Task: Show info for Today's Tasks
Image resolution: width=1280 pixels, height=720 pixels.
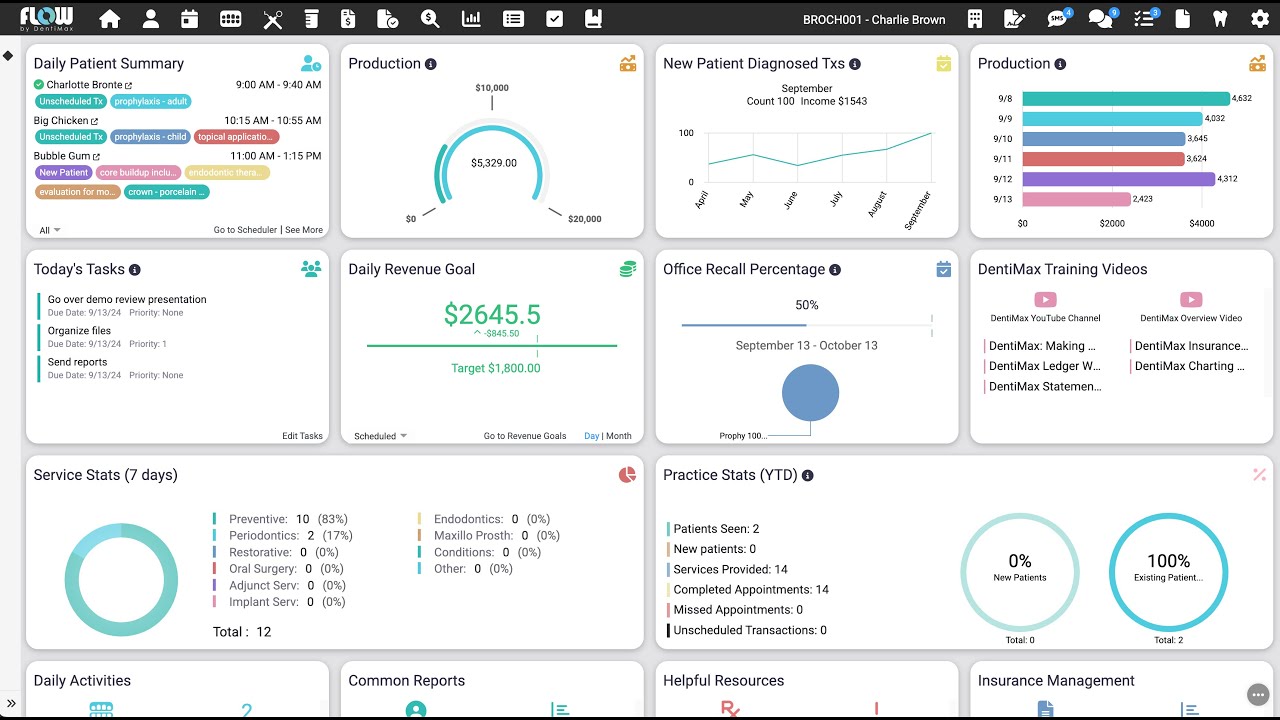Action: point(135,270)
